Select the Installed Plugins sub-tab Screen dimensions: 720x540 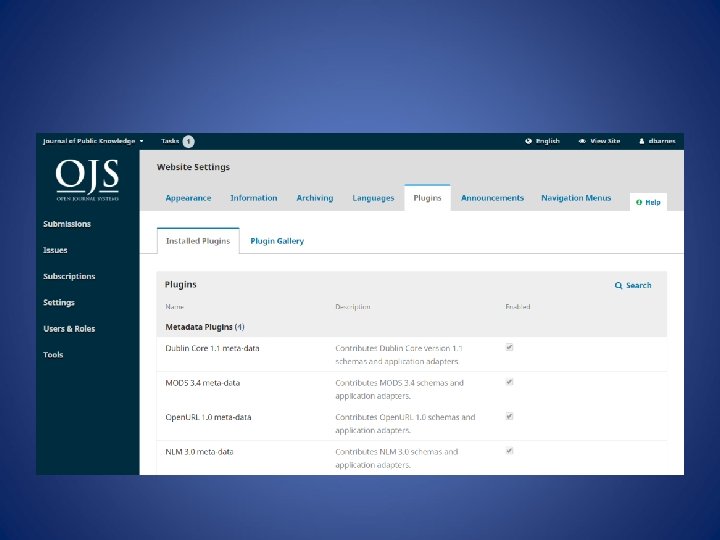point(198,241)
